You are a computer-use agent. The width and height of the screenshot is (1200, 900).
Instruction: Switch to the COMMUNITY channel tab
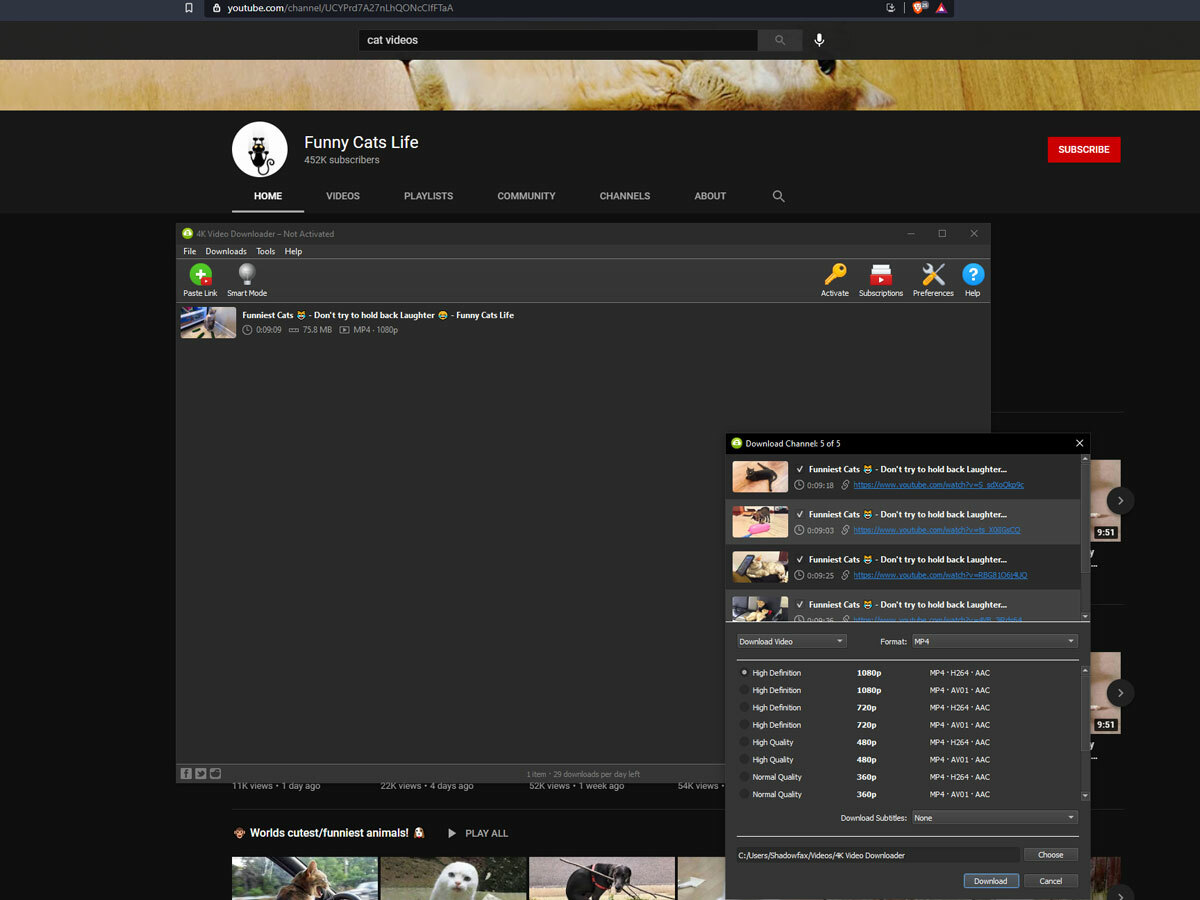click(x=526, y=196)
